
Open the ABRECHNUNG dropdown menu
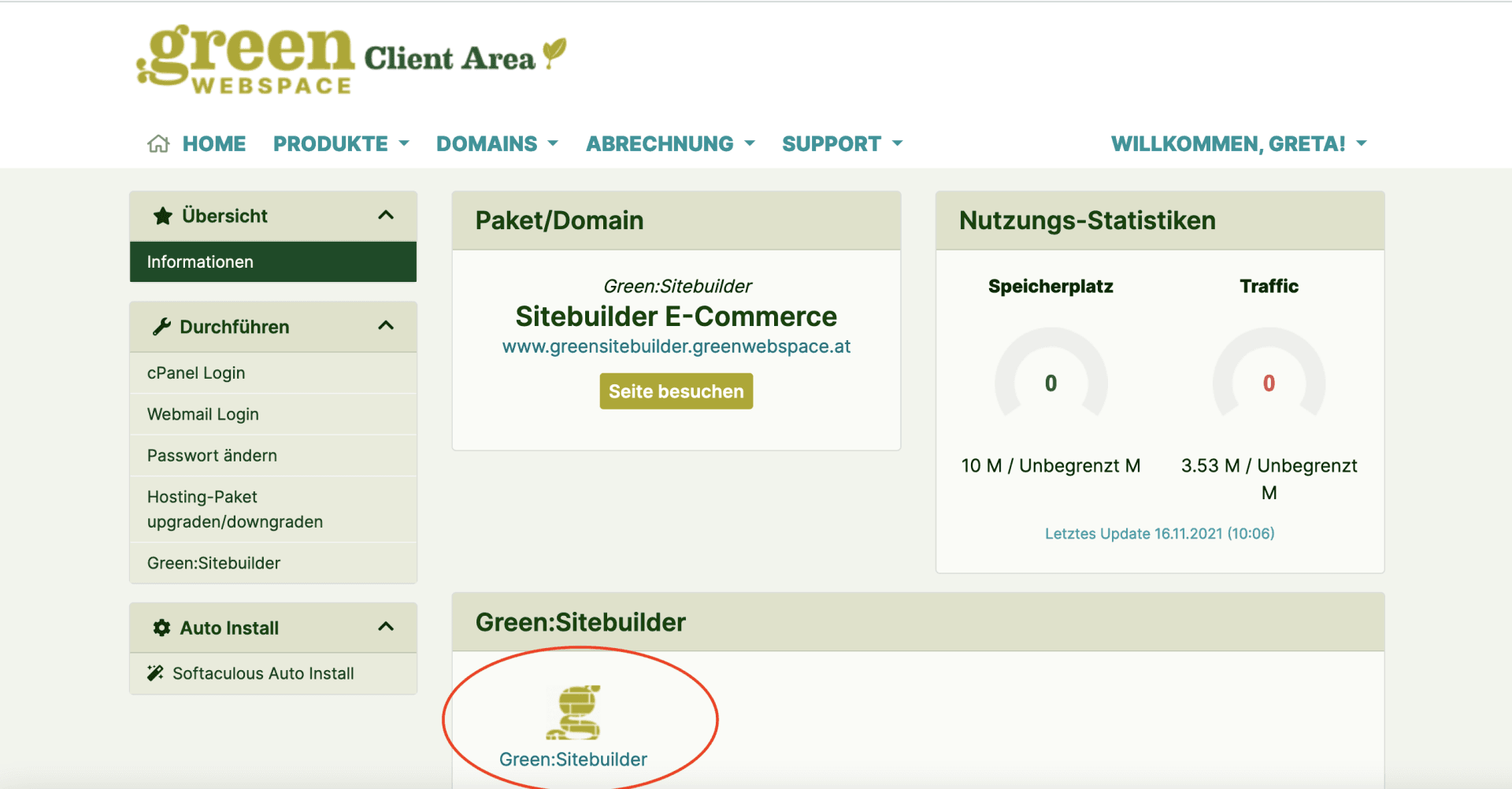(x=670, y=143)
